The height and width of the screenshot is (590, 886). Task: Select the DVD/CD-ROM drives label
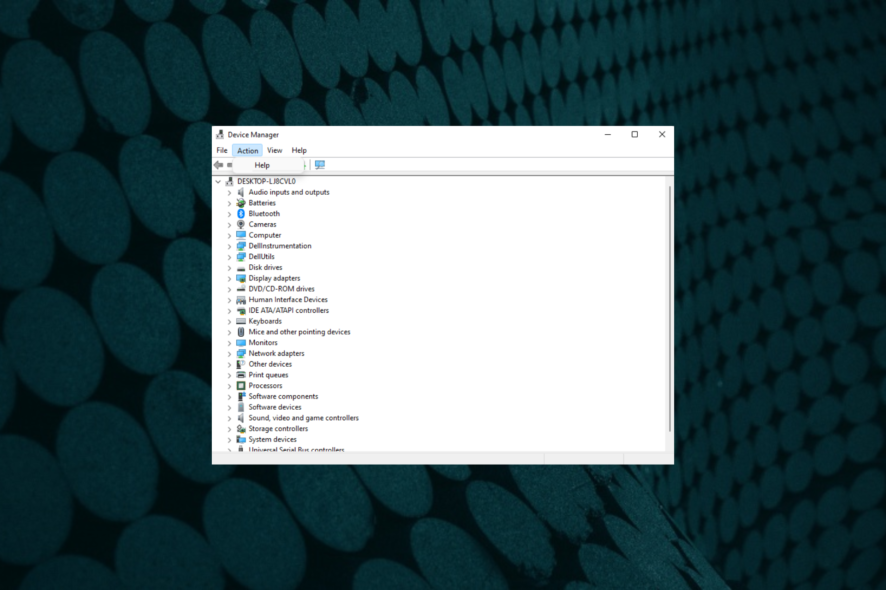(281, 289)
